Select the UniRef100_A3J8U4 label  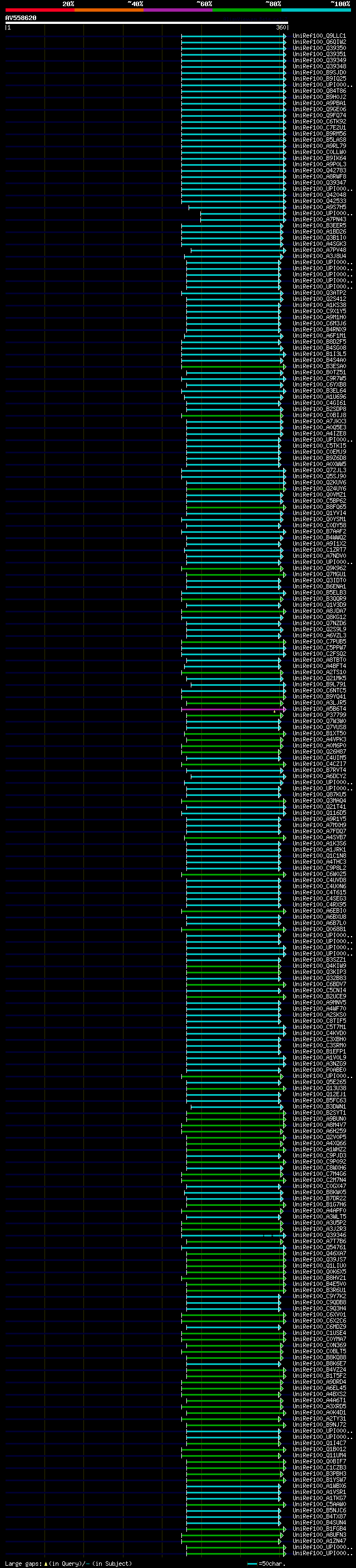[x=319, y=256]
